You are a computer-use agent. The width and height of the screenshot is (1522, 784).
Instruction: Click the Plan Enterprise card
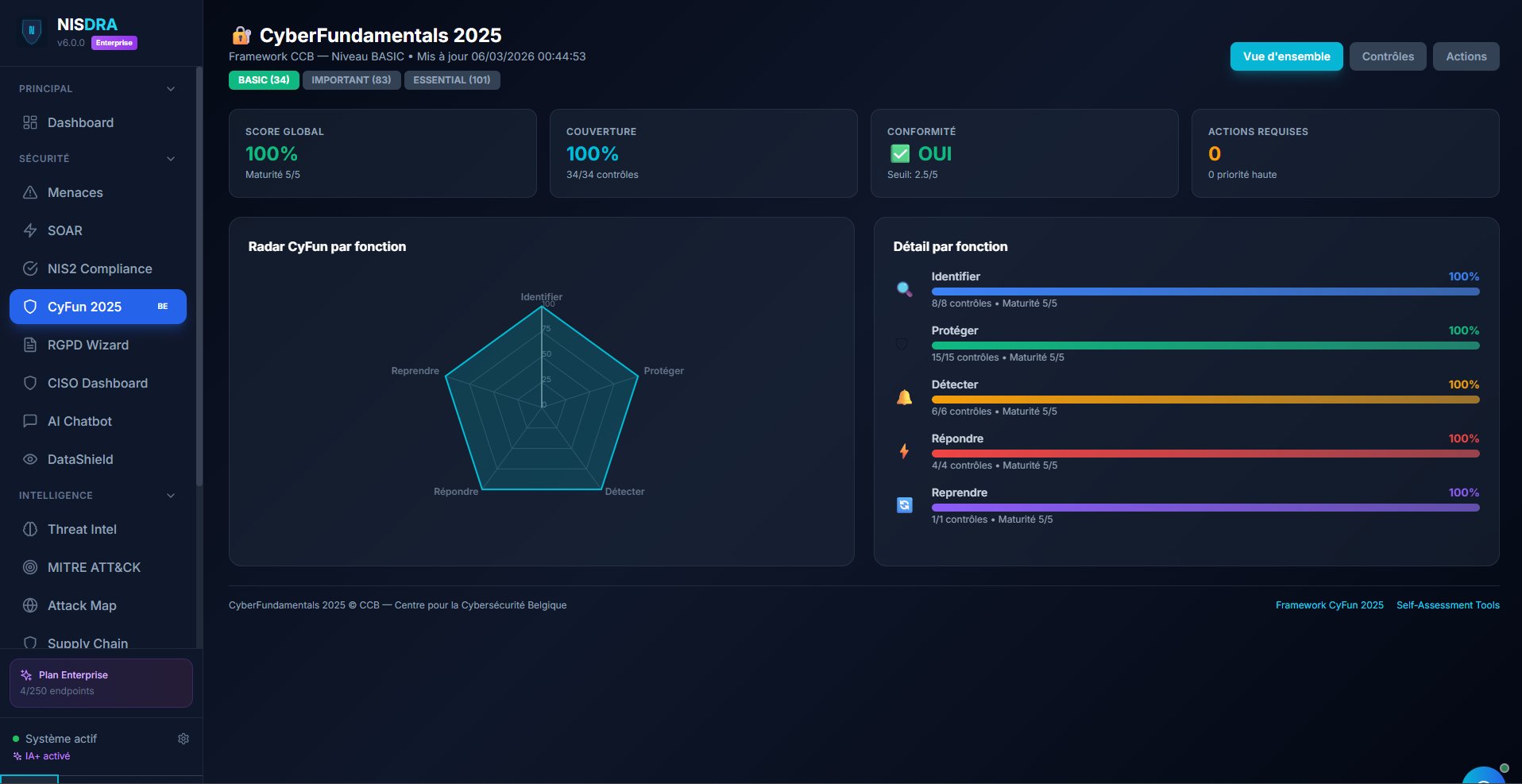point(101,683)
